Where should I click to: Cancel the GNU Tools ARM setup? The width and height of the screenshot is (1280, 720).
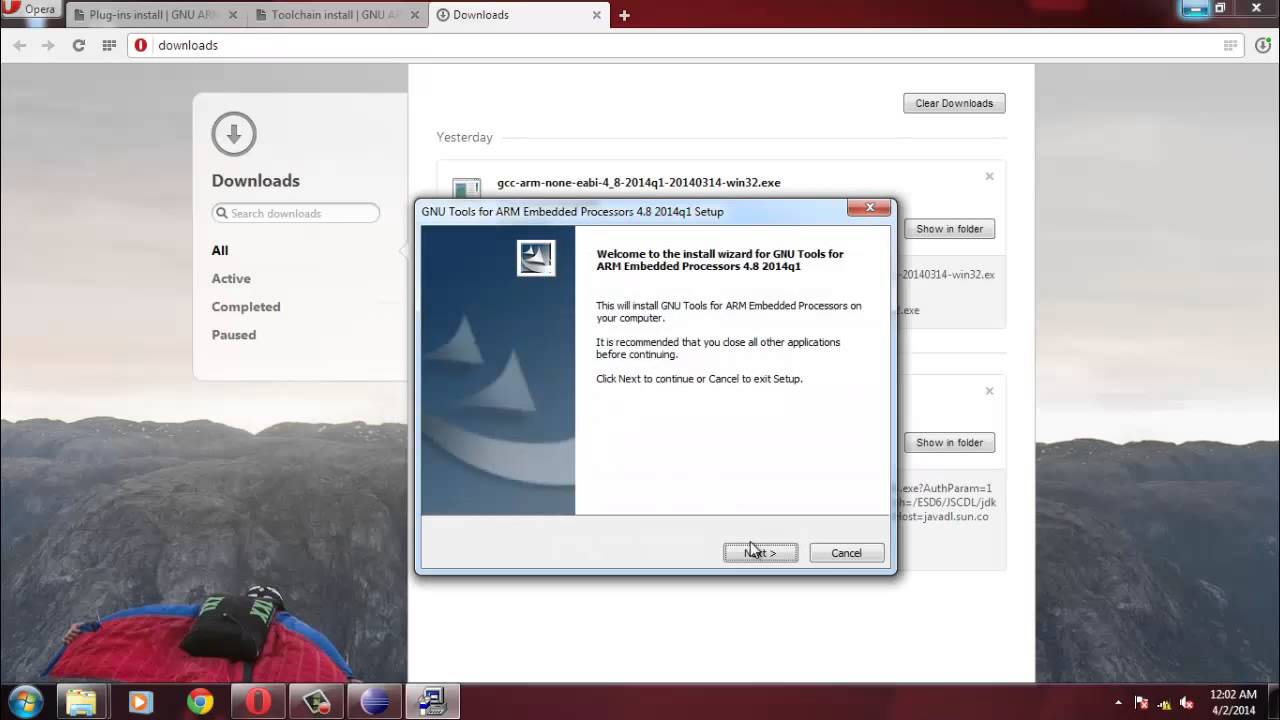click(x=846, y=553)
